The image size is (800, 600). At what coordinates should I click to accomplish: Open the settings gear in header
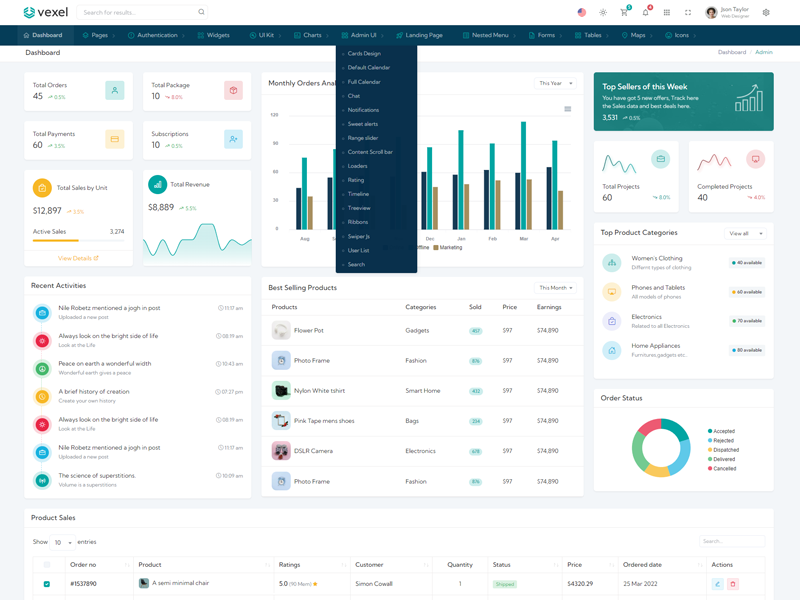click(766, 13)
